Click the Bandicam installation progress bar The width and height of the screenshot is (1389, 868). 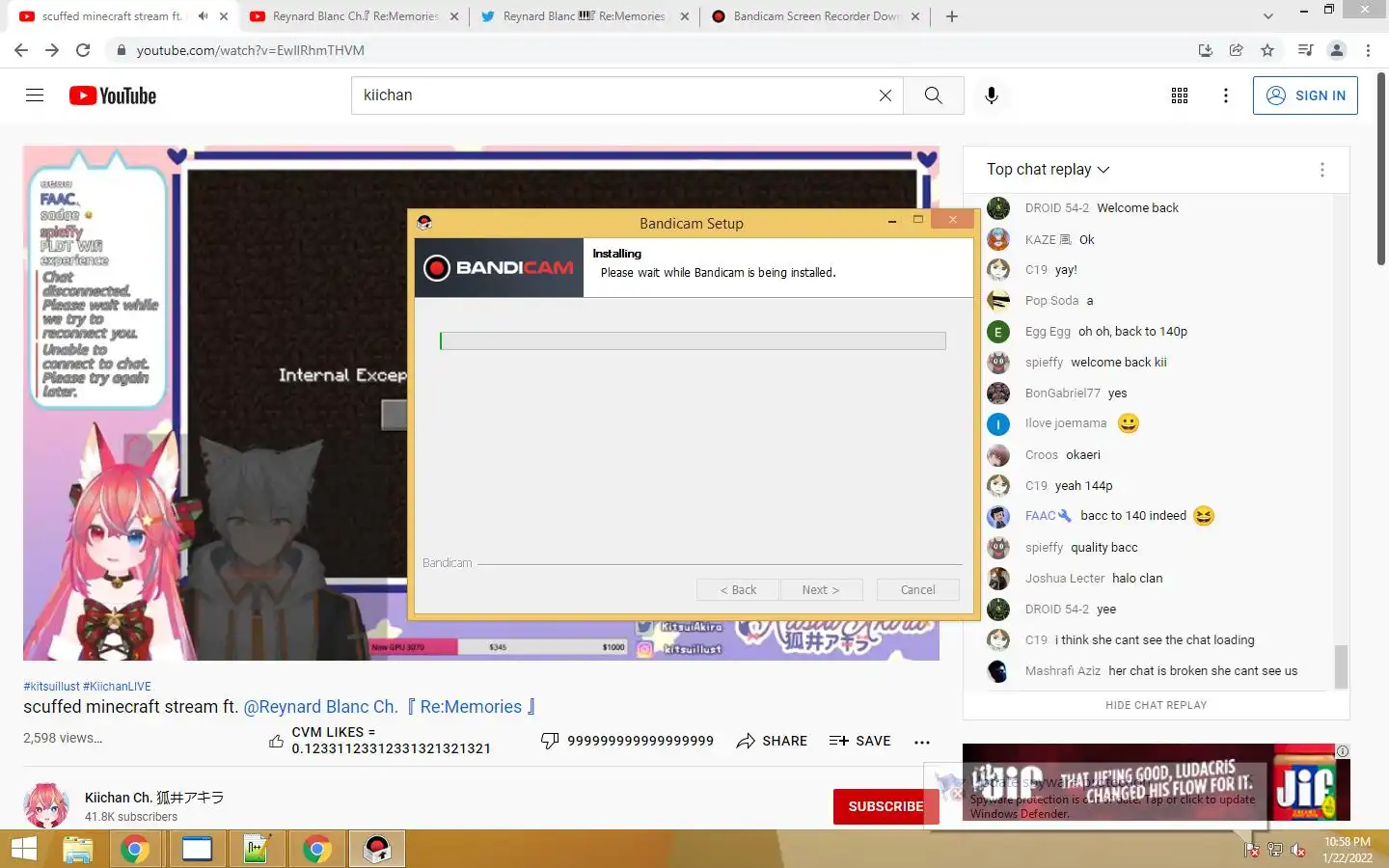click(x=693, y=340)
